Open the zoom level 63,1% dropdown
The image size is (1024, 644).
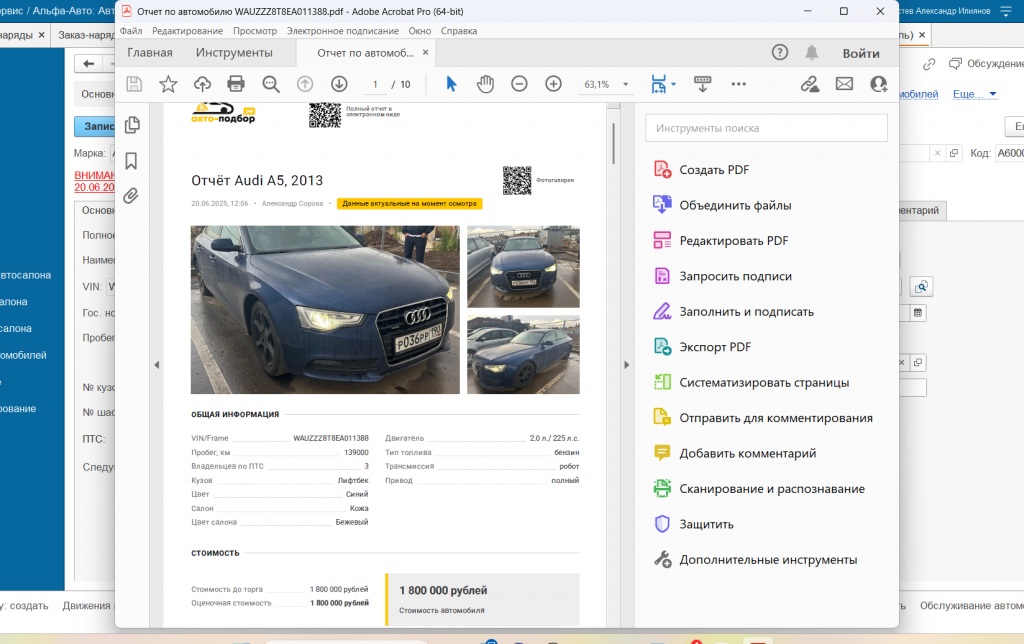pos(626,85)
